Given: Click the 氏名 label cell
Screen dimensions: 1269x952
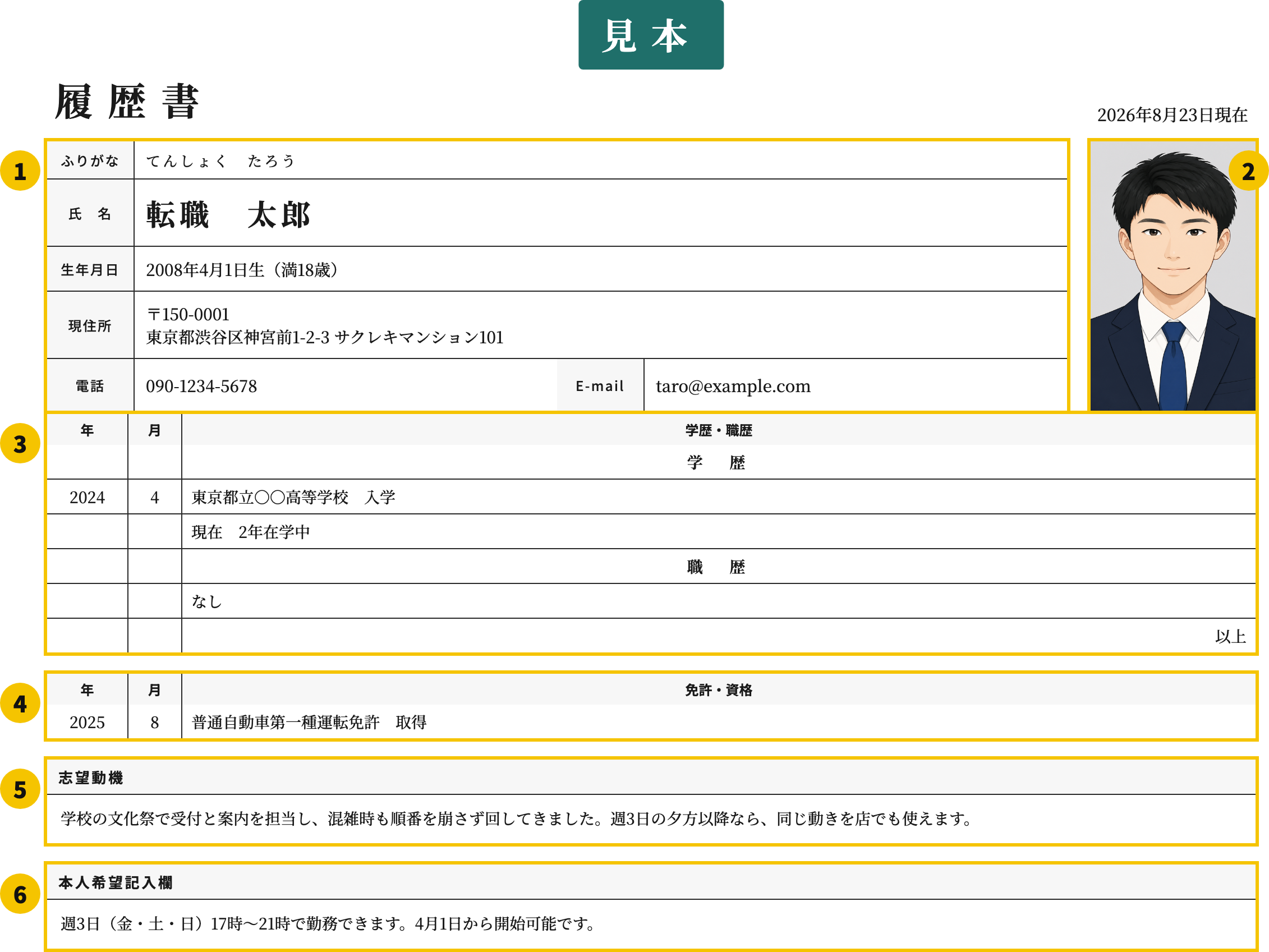Looking at the screenshot, I should pyautogui.click(x=90, y=214).
